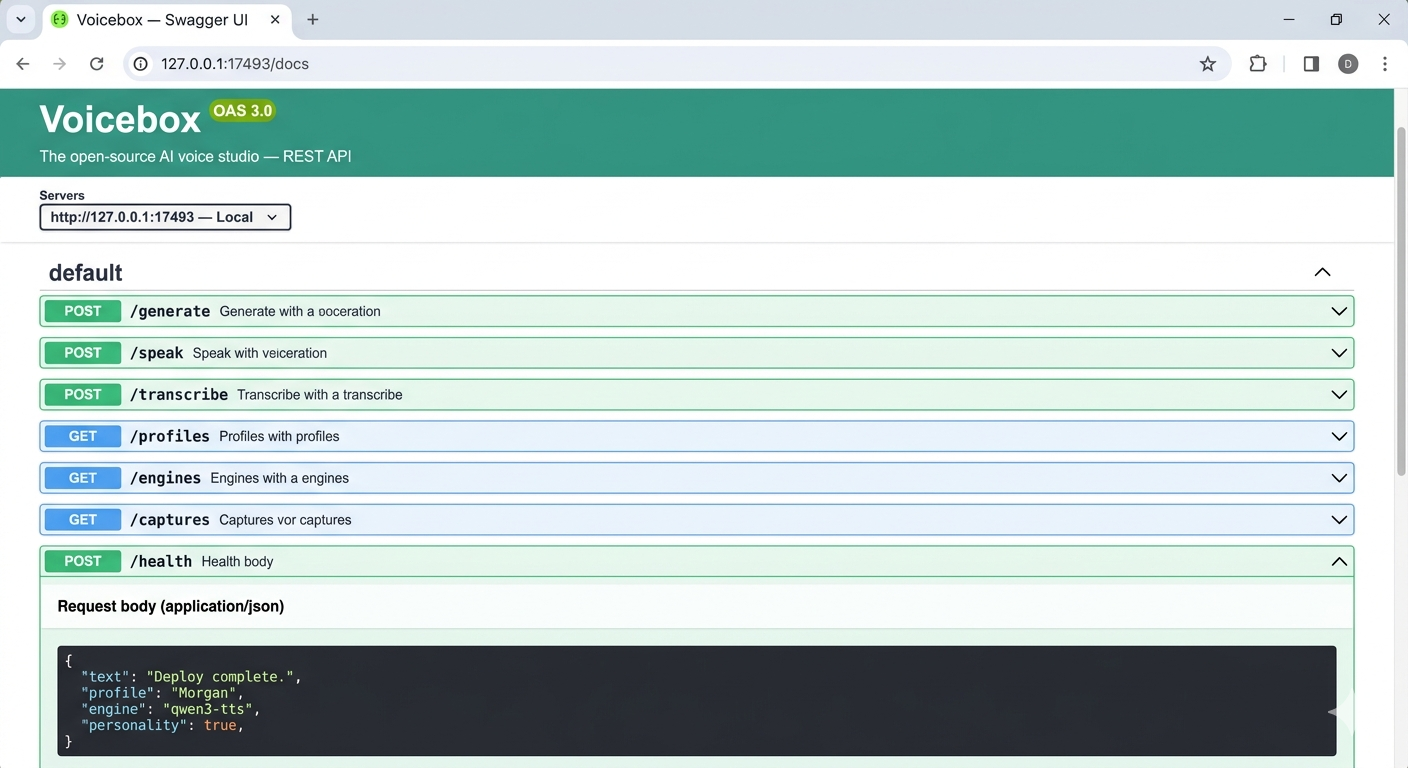Click "Generate with a ooceration" summary
1408x768 pixels.
(x=300, y=311)
